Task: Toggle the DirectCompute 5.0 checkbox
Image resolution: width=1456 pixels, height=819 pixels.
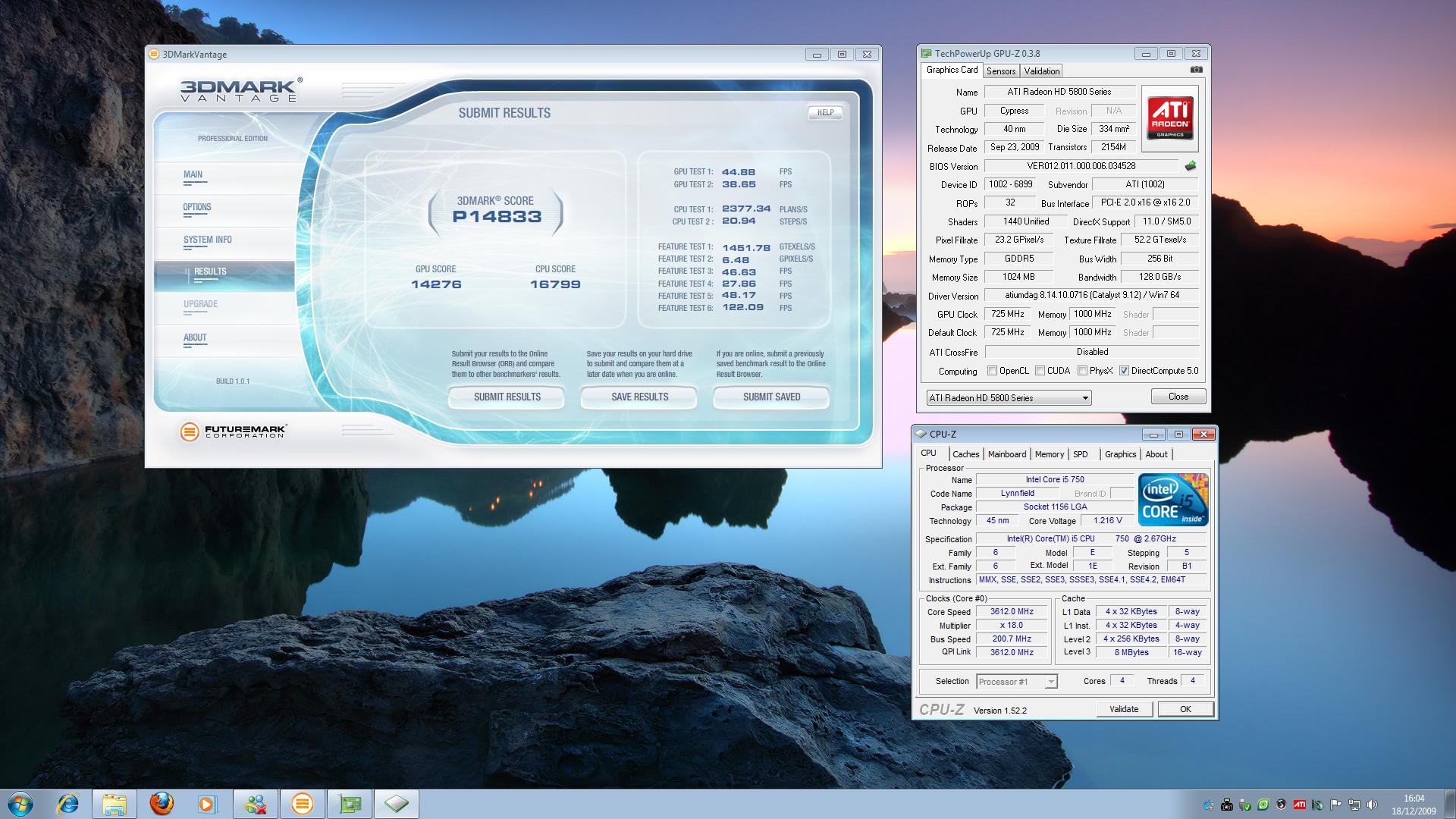Action: (1124, 371)
